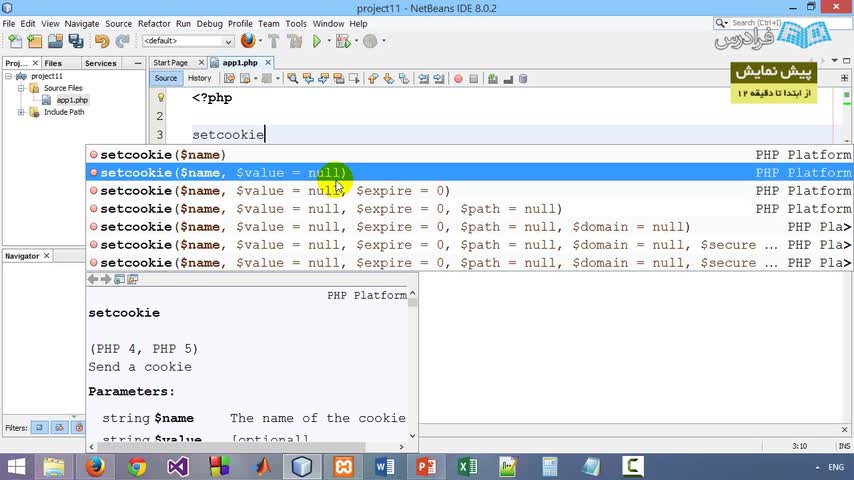Click the Clean and Build icon
The width and height of the screenshot is (854, 480).
295,41
